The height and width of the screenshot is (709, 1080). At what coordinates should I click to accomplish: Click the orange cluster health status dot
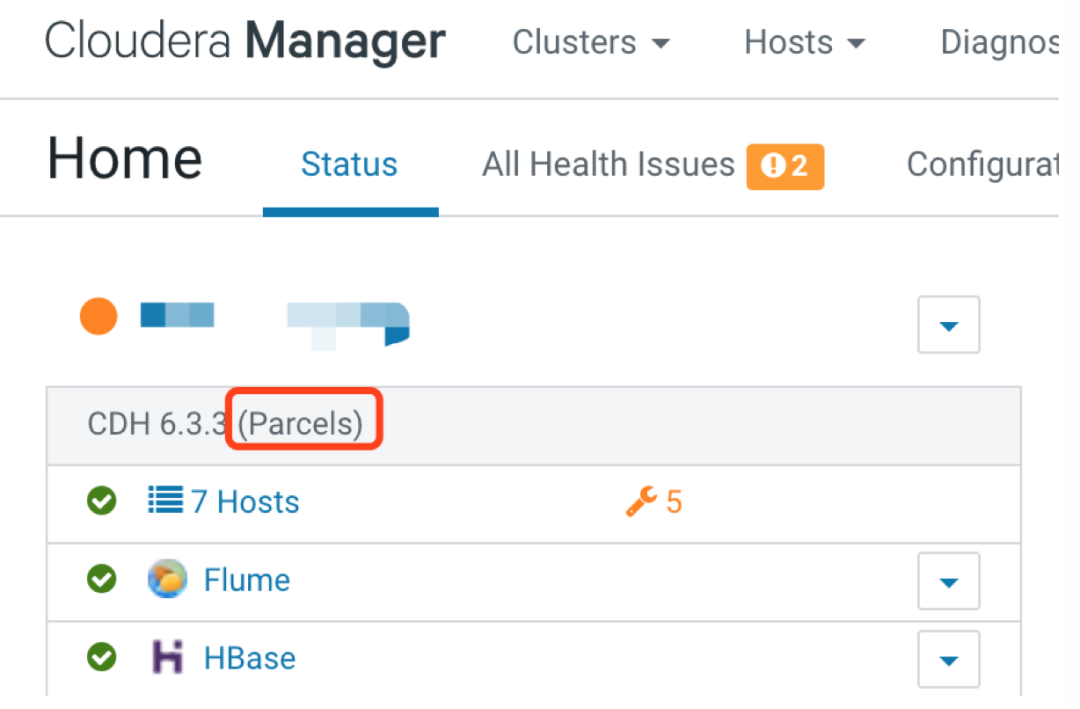coord(99,317)
